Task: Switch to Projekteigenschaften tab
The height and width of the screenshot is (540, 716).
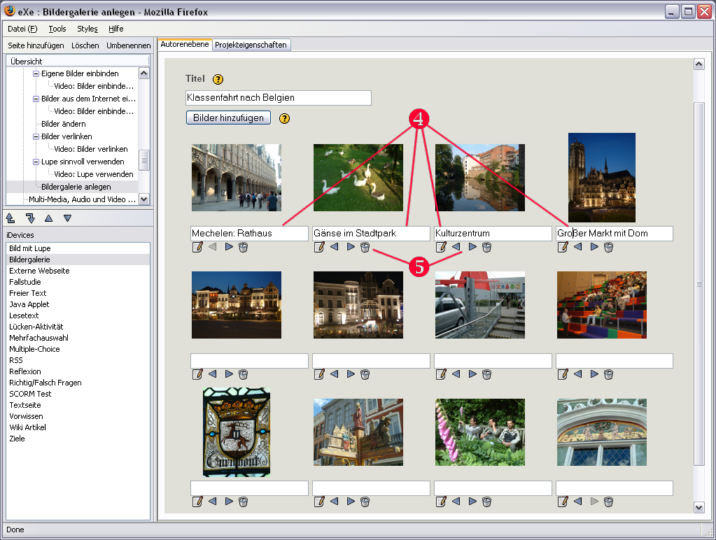Action: (251, 45)
